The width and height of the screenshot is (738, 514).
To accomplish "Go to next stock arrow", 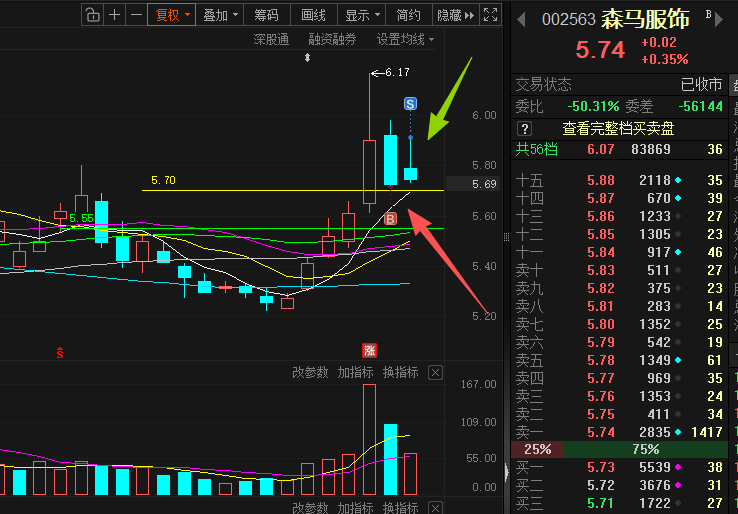I will [x=719, y=20].
